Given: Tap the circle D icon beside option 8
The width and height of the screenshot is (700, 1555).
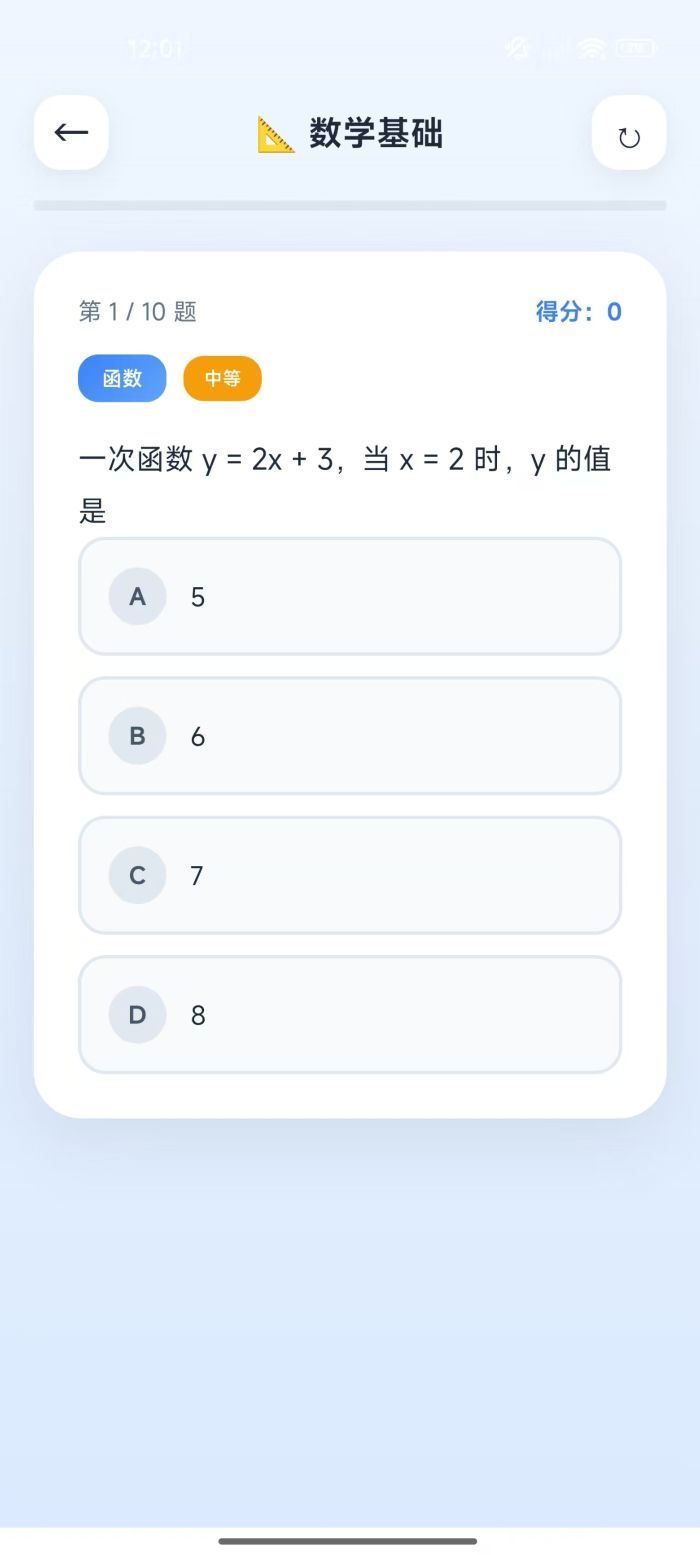Looking at the screenshot, I should tap(137, 1014).
